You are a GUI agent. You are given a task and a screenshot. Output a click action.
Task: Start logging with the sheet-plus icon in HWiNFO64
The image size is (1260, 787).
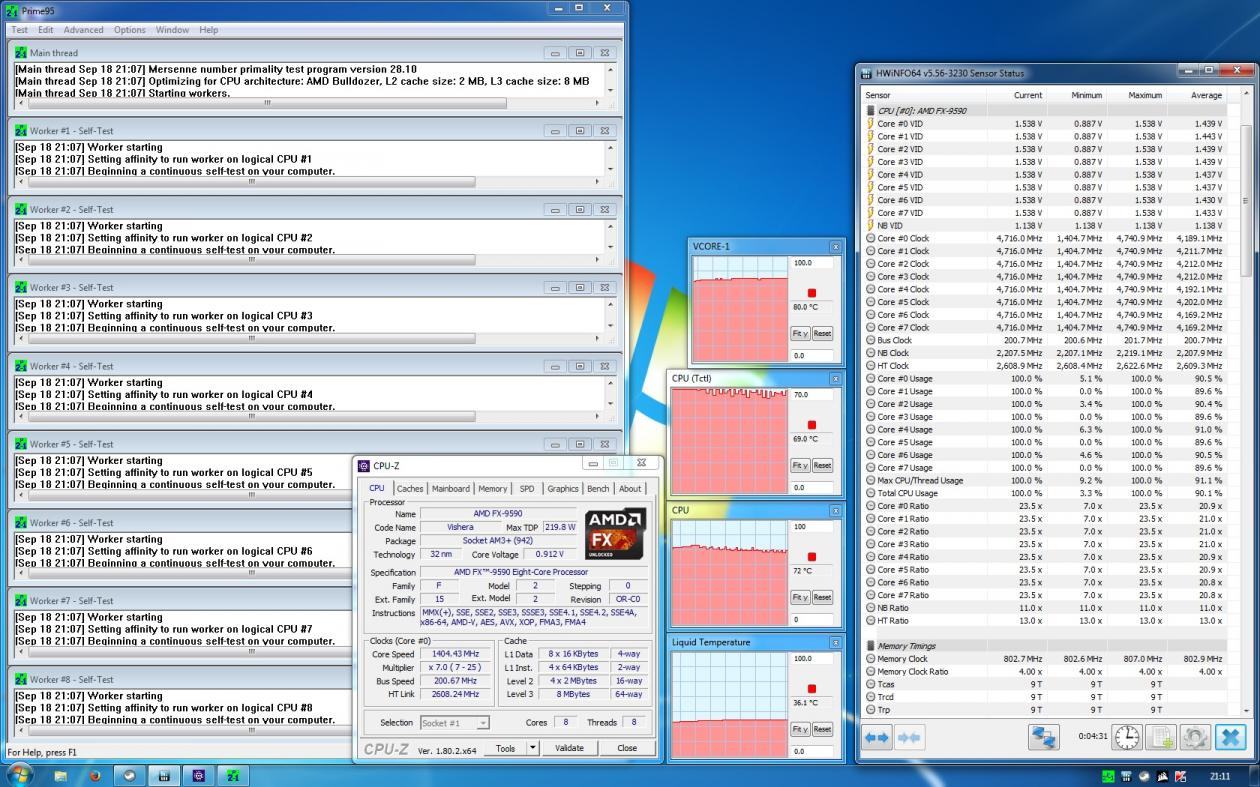pos(1161,738)
